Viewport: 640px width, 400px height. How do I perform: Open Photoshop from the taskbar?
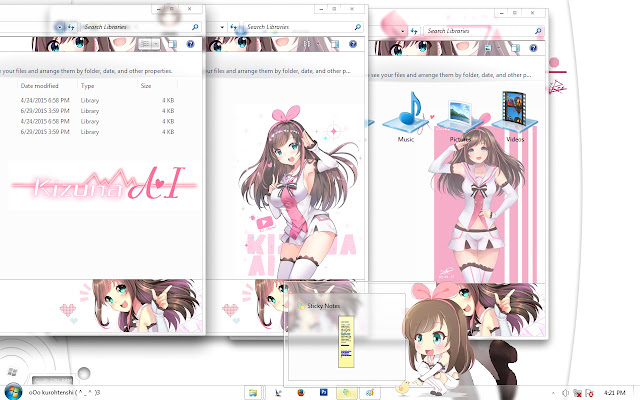coord(324,393)
